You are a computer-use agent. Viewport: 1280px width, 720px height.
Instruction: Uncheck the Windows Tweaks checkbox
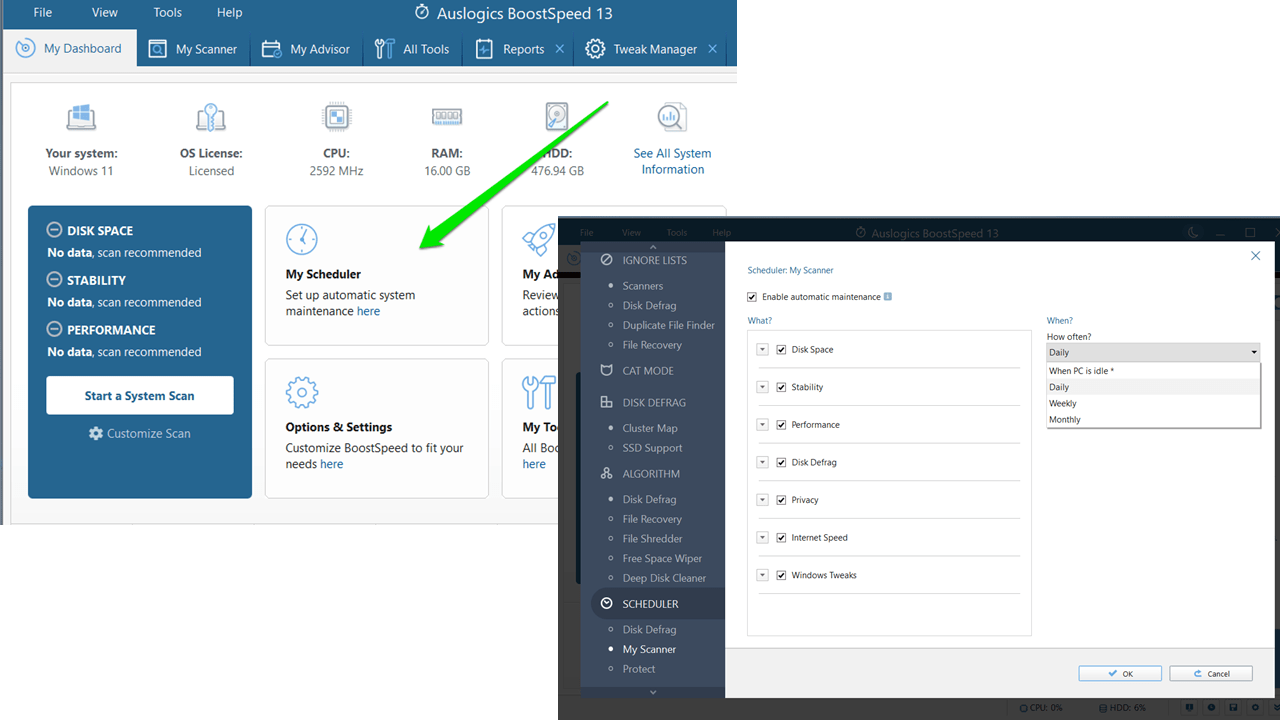tap(781, 575)
